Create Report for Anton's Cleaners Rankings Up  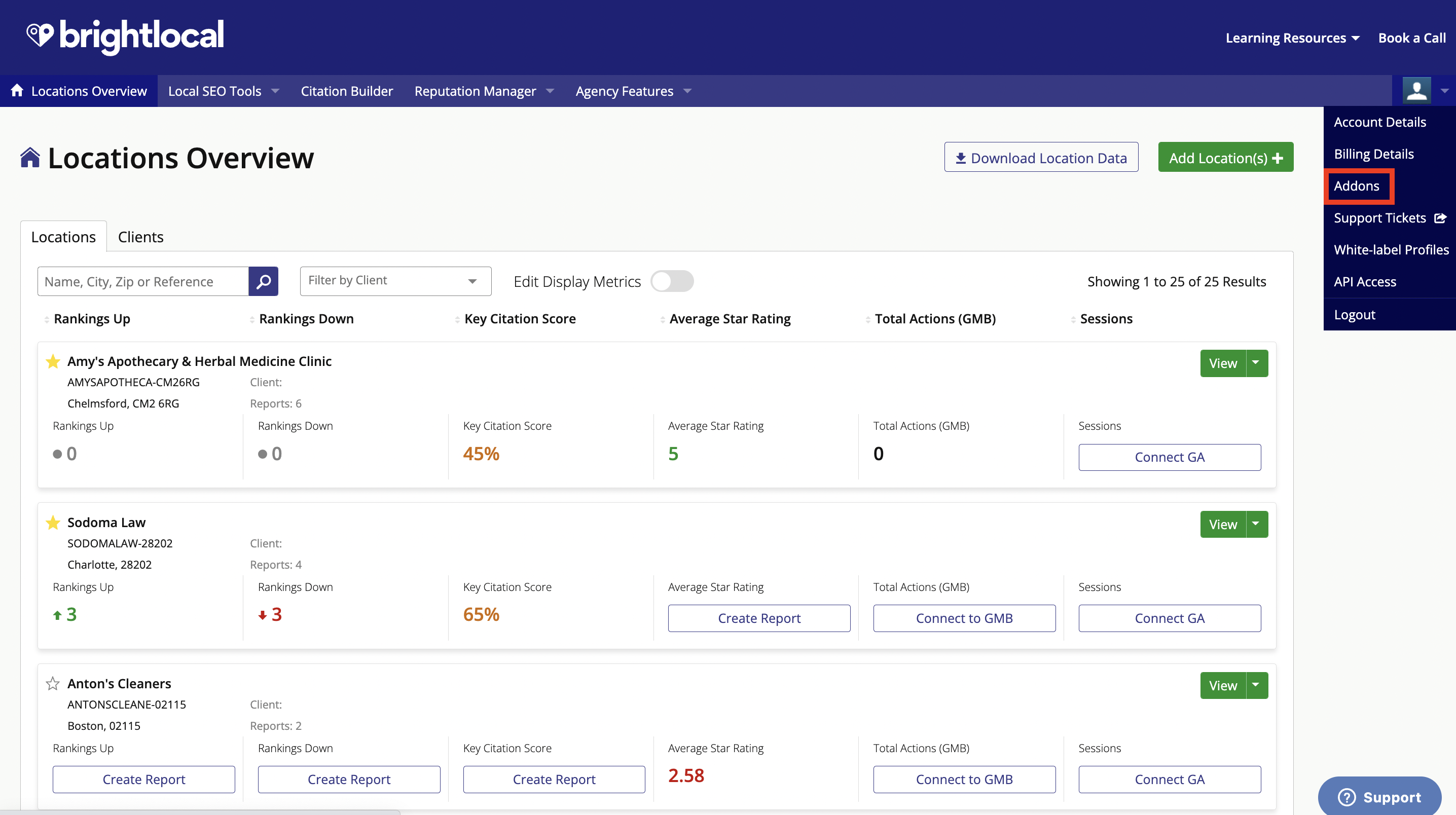click(x=143, y=780)
